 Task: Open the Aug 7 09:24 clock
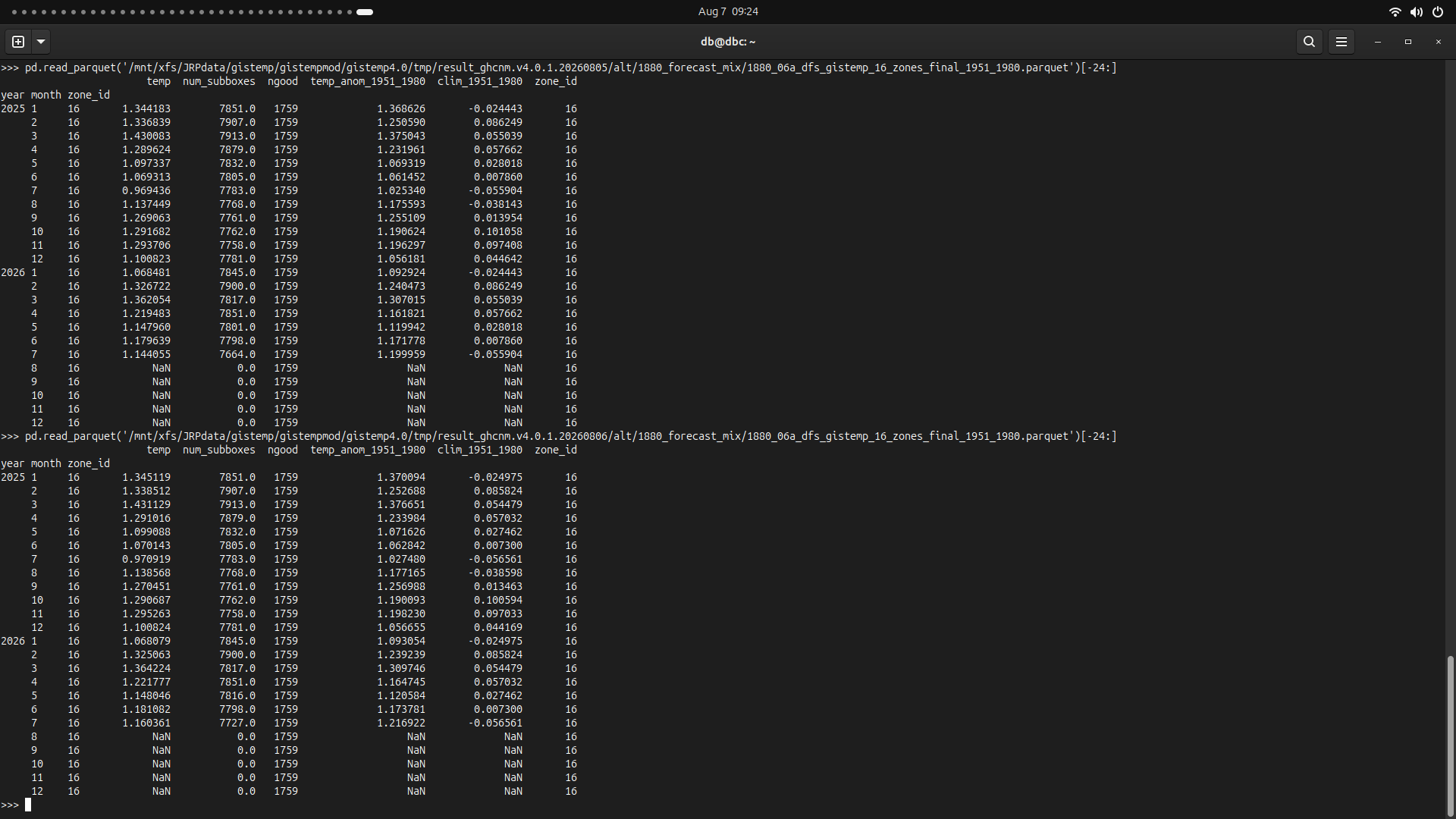[728, 11]
